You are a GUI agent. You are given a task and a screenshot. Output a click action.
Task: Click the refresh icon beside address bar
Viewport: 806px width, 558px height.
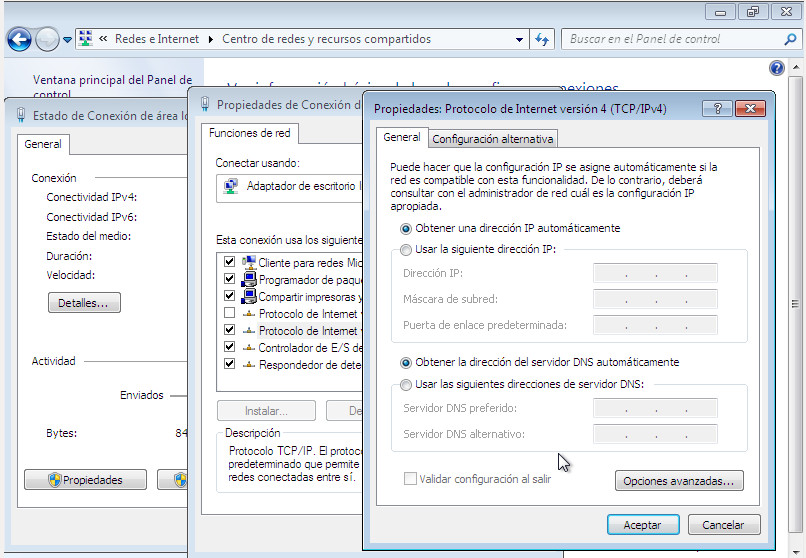542,40
